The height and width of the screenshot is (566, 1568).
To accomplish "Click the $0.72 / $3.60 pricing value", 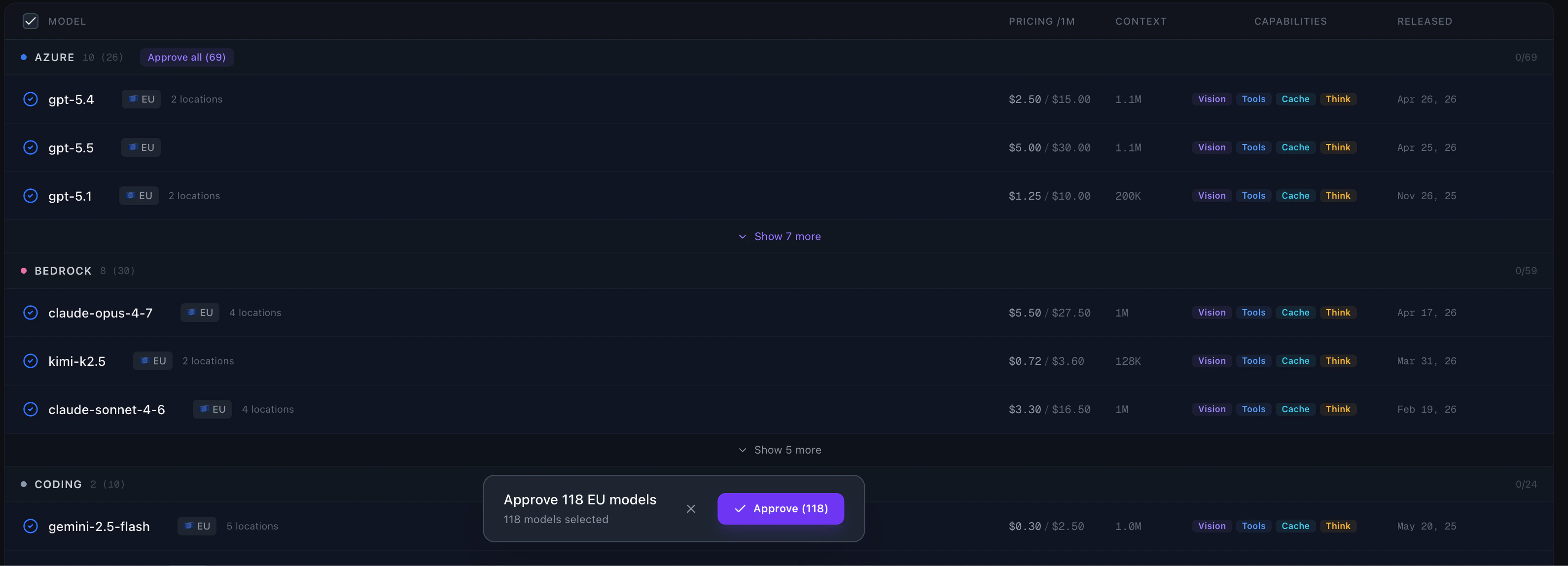I will pyautogui.click(x=1046, y=361).
